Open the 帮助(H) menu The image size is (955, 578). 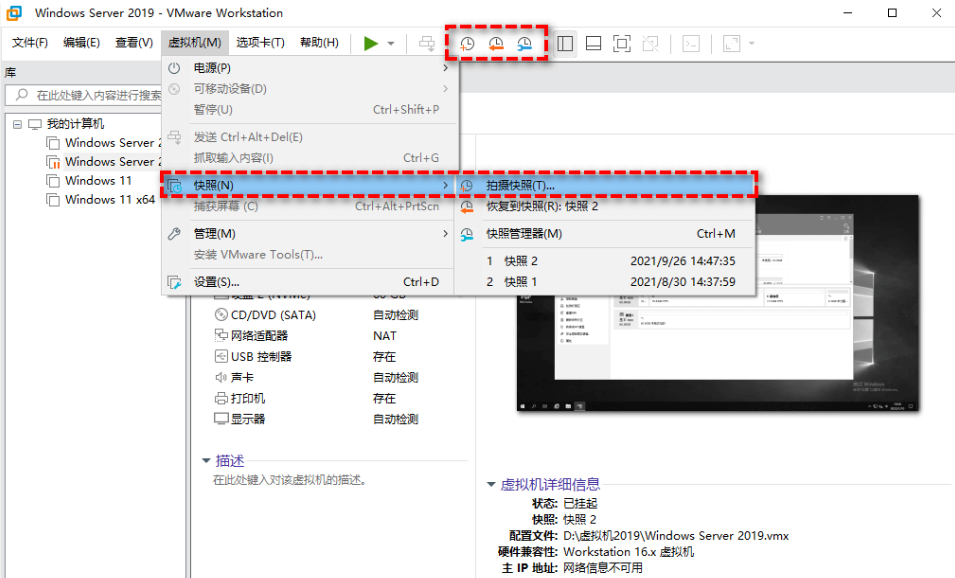[319, 42]
